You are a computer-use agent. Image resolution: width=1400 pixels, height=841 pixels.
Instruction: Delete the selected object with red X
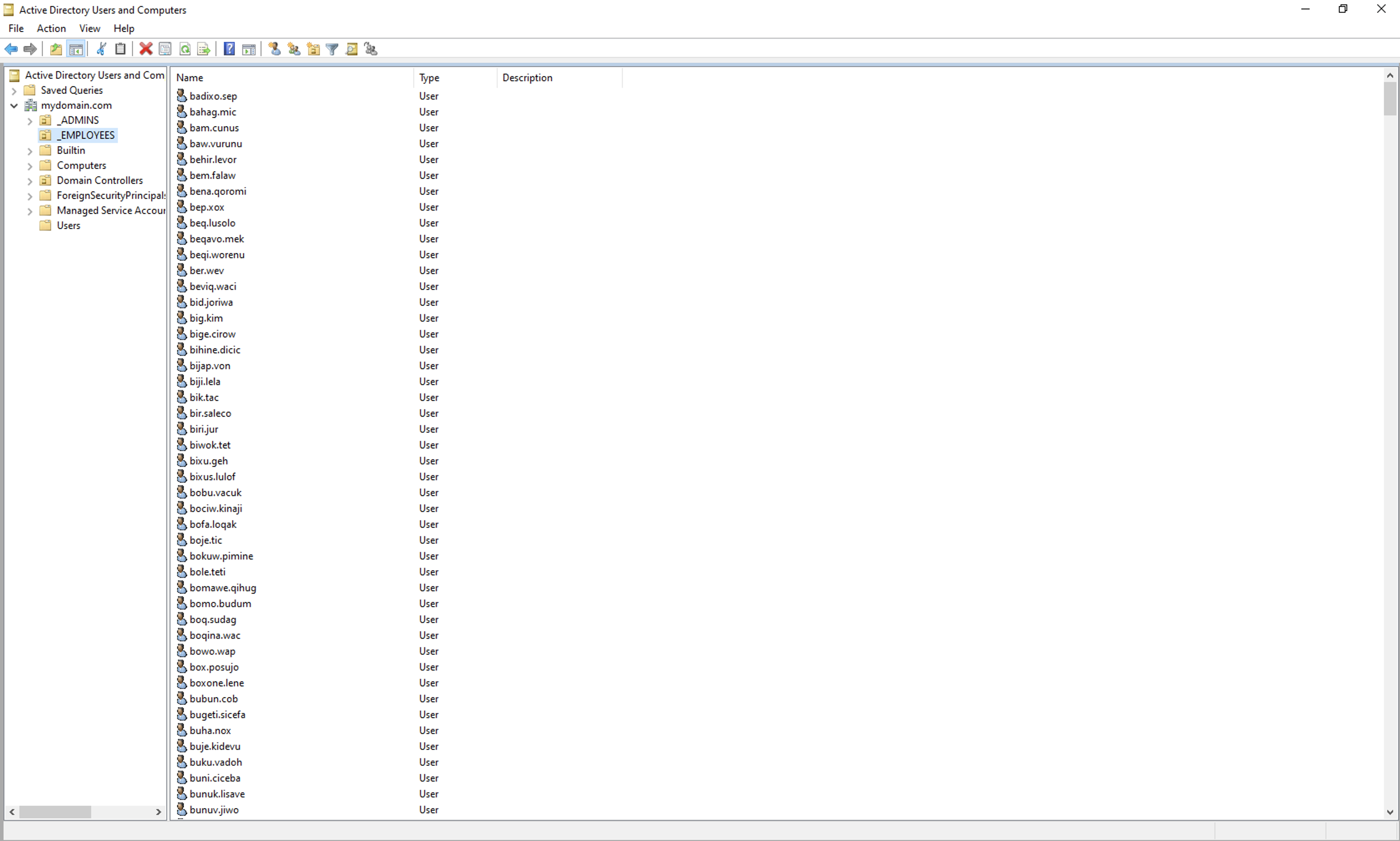point(146,49)
